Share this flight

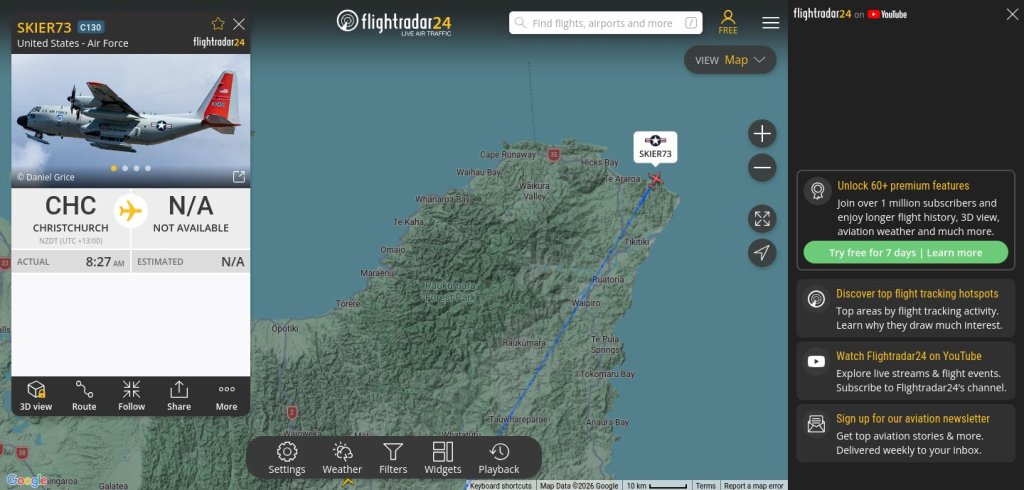(x=179, y=395)
